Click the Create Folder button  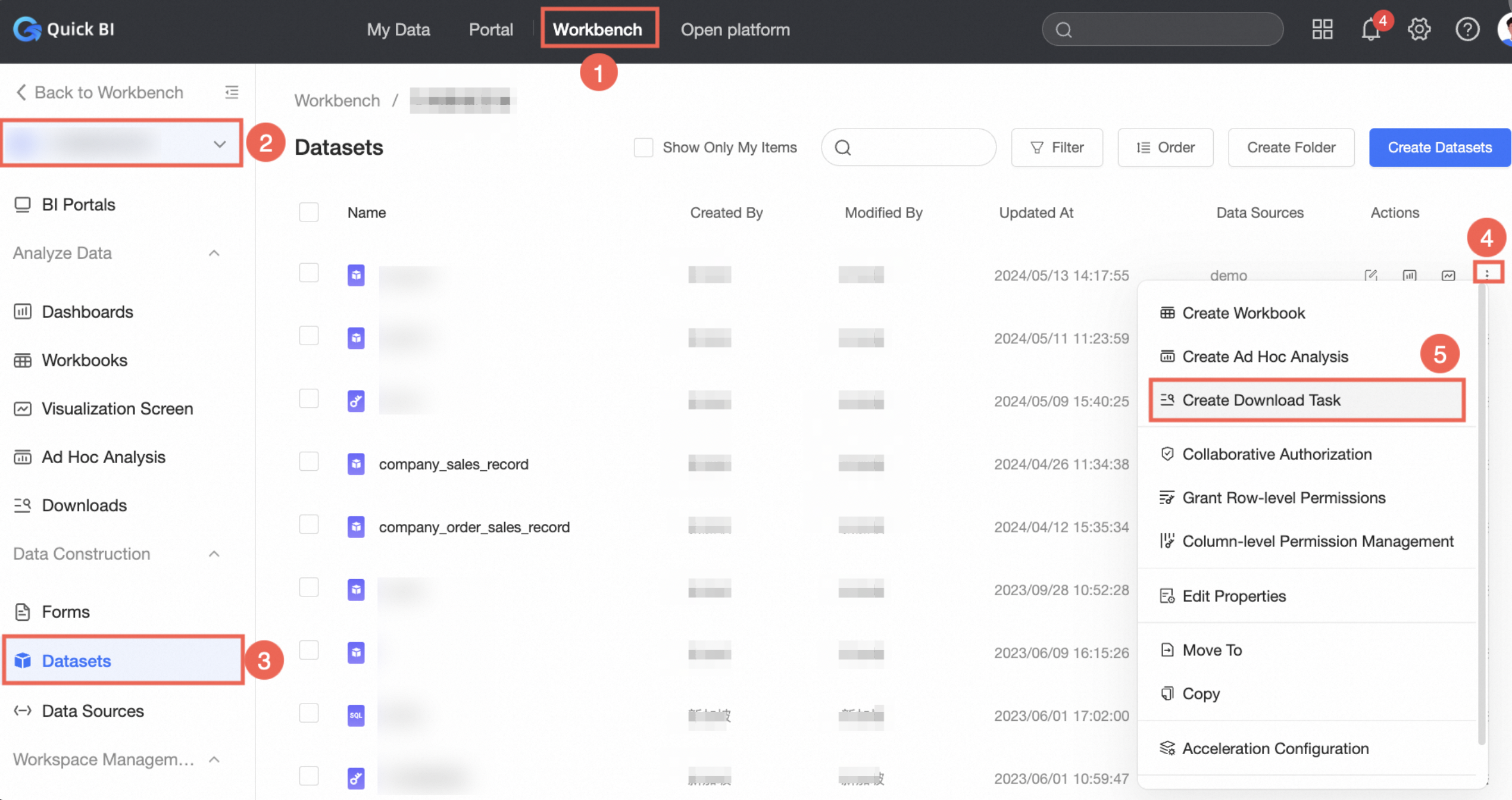[x=1291, y=148]
